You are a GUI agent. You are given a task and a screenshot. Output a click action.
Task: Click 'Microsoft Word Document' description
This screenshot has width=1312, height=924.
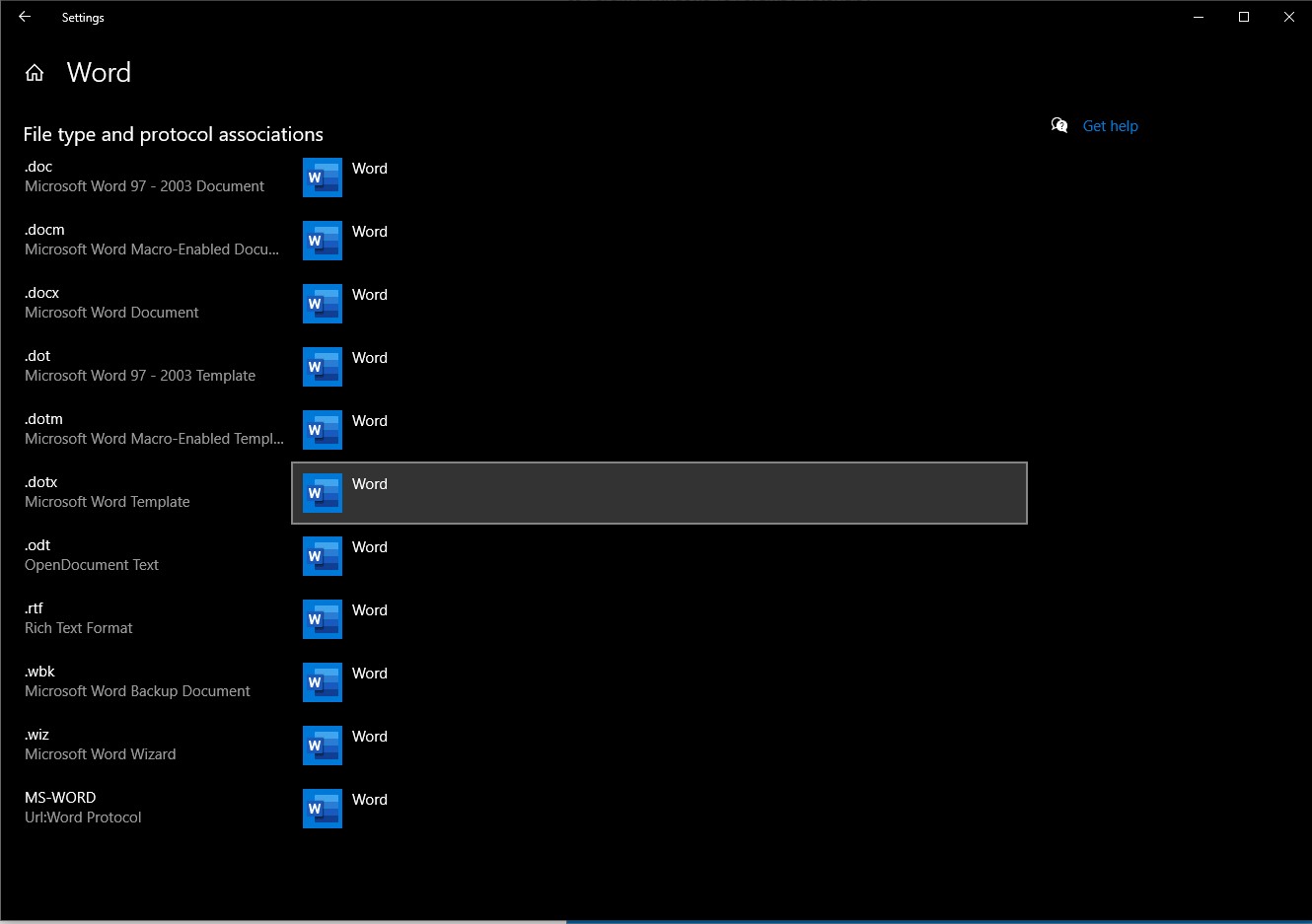[x=111, y=313]
